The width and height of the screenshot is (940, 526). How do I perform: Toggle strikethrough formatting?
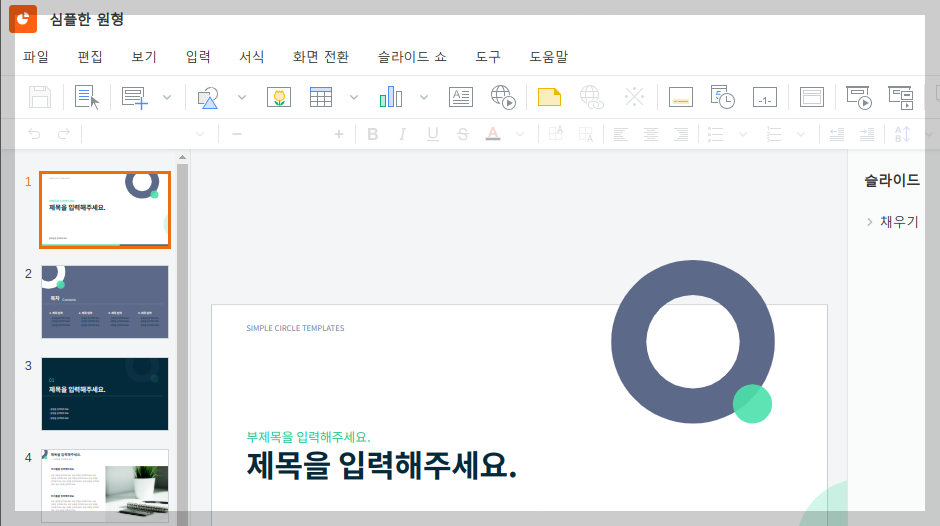click(463, 134)
